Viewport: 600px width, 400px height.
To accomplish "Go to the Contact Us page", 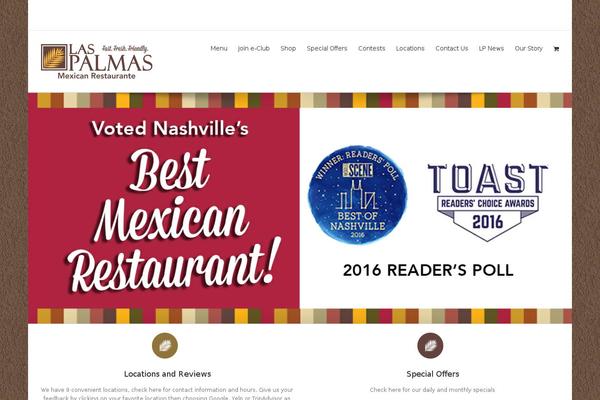I will pyautogui.click(x=452, y=49).
